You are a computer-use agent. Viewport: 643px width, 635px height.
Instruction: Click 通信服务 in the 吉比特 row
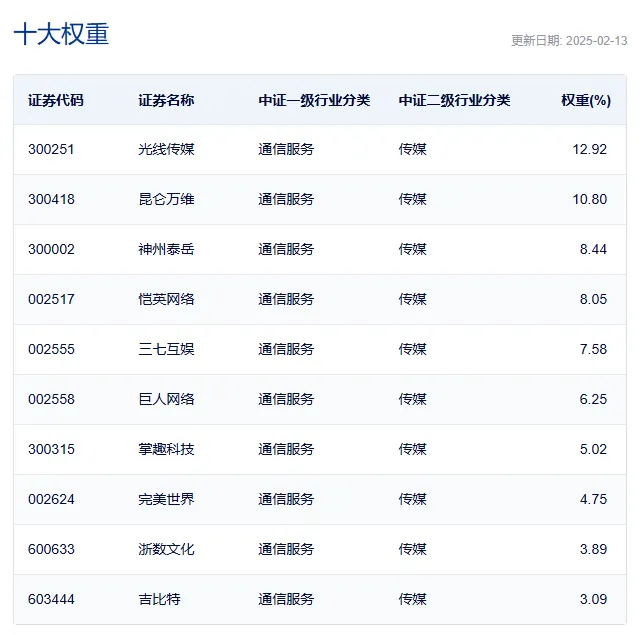pyautogui.click(x=286, y=600)
